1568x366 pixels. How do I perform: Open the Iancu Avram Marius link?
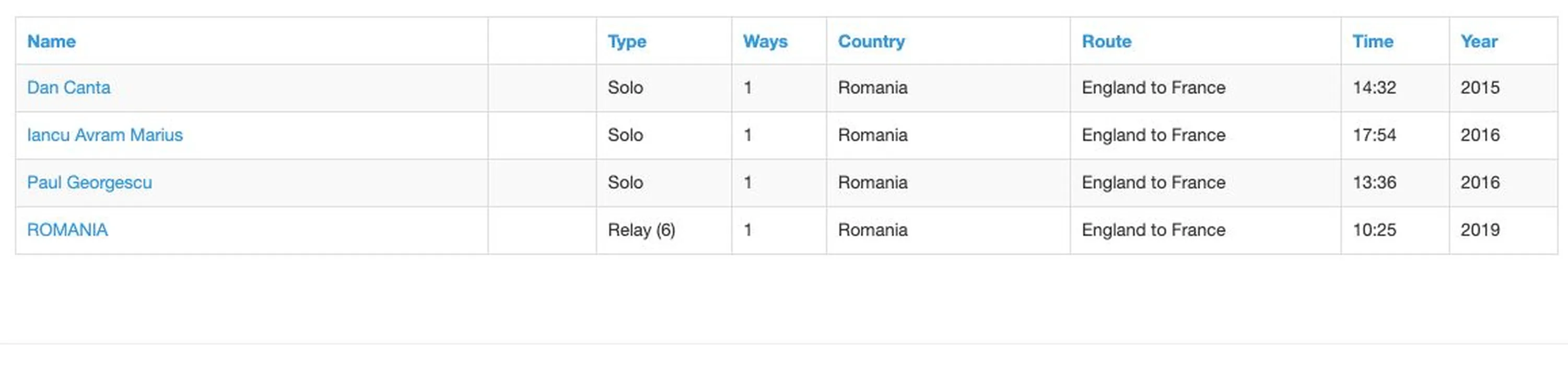pos(104,135)
